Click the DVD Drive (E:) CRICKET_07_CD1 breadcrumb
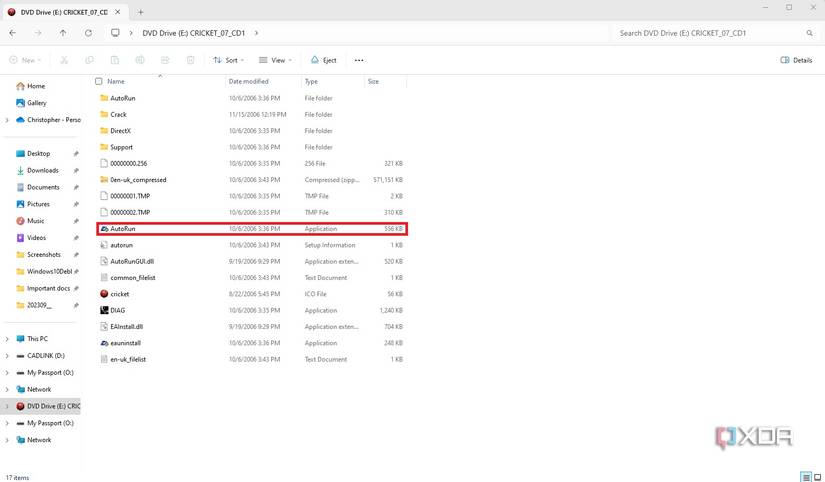 [x=194, y=33]
